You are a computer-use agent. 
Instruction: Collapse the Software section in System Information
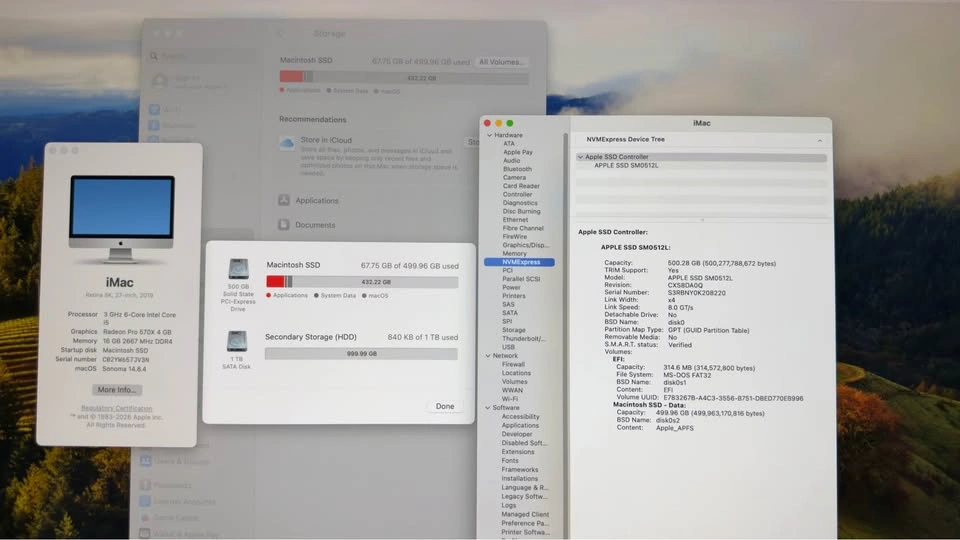[x=488, y=408]
